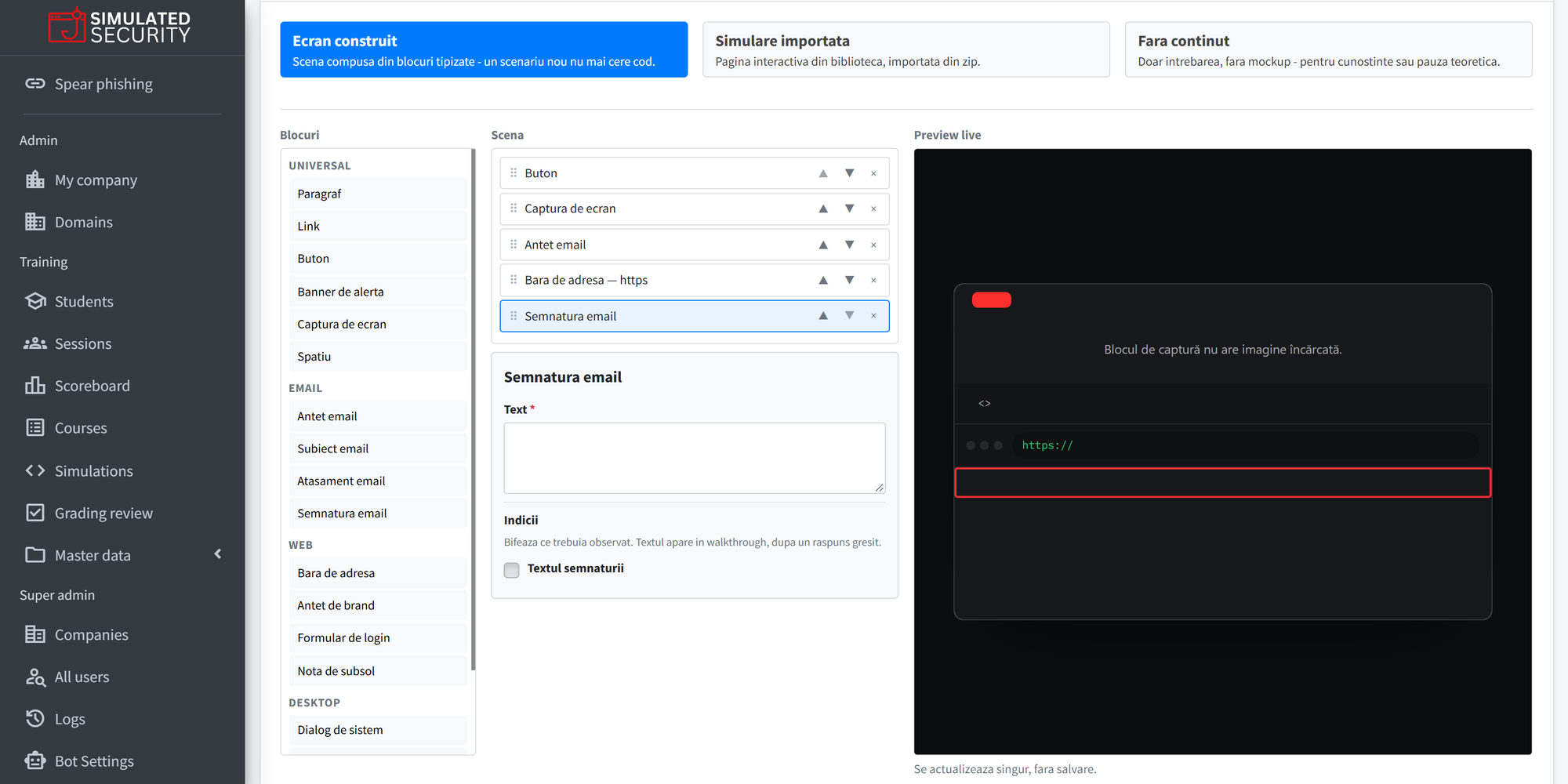Image resolution: width=1568 pixels, height=784 pixels.
Task: Grab drag handle of Buton scene block
Action: [x=514, y=172]
